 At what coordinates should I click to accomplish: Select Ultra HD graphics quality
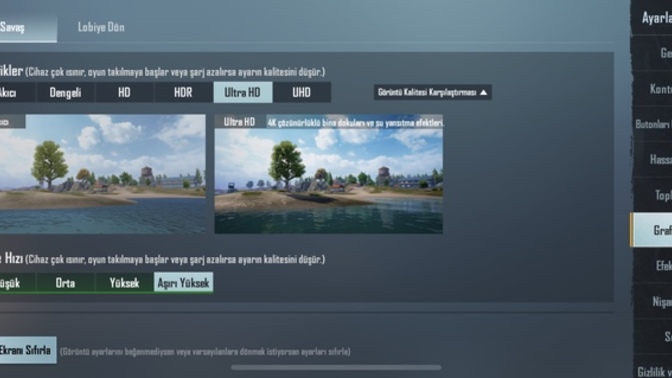click(243, 93)
